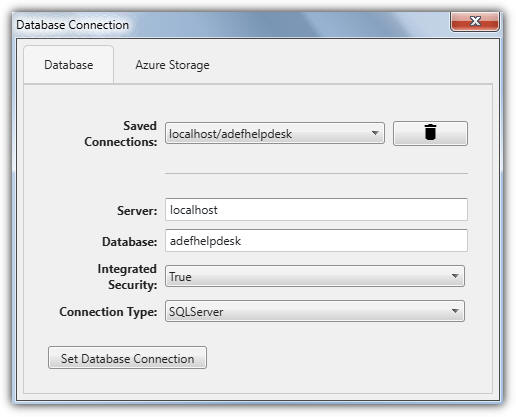
Task: Switch to the Azure Storage tab
Action: point(172,65)
